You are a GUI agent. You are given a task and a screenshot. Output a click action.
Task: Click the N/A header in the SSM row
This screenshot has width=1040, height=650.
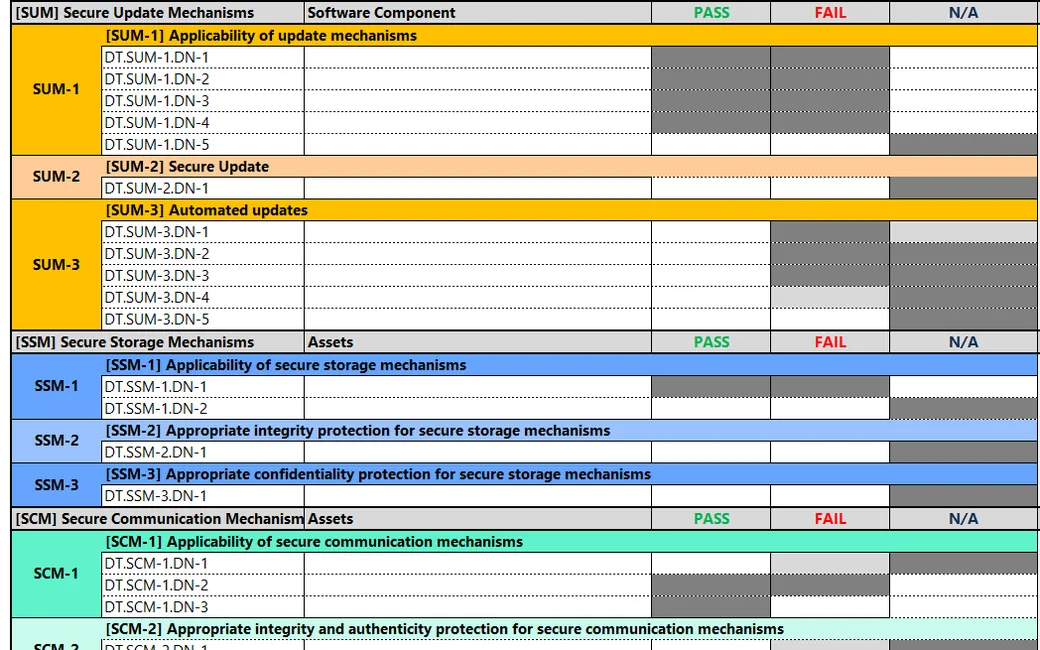(964, 342)
